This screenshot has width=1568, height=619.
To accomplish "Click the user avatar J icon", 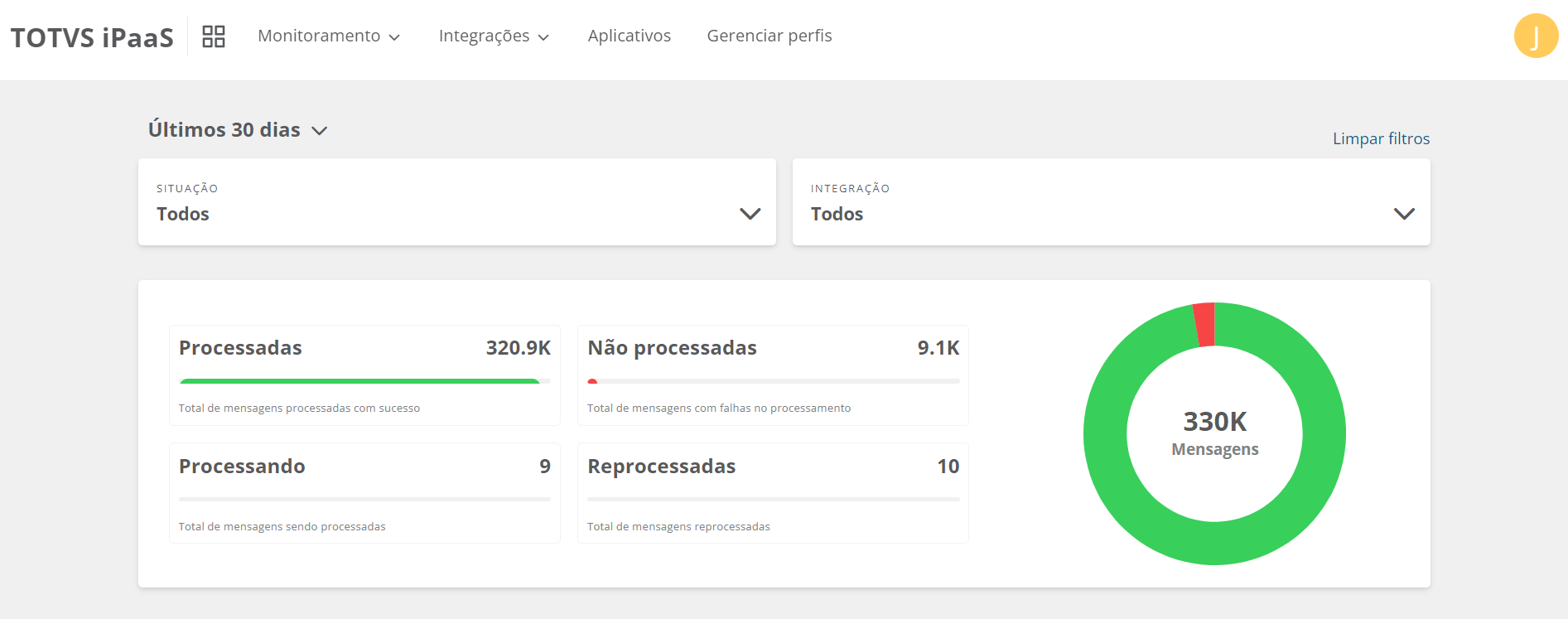I will 1536,36.
